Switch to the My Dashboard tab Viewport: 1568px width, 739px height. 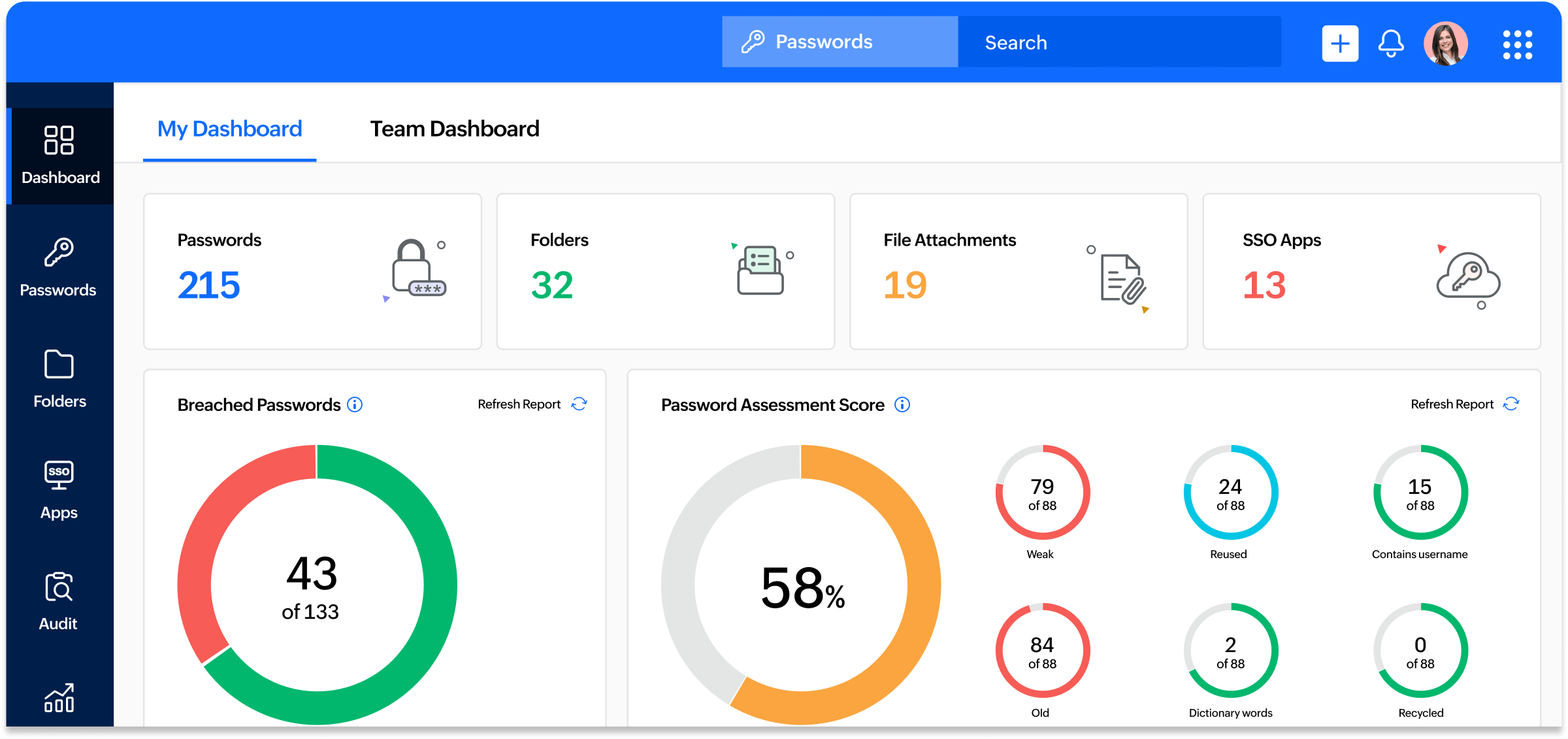click(229, 129)
